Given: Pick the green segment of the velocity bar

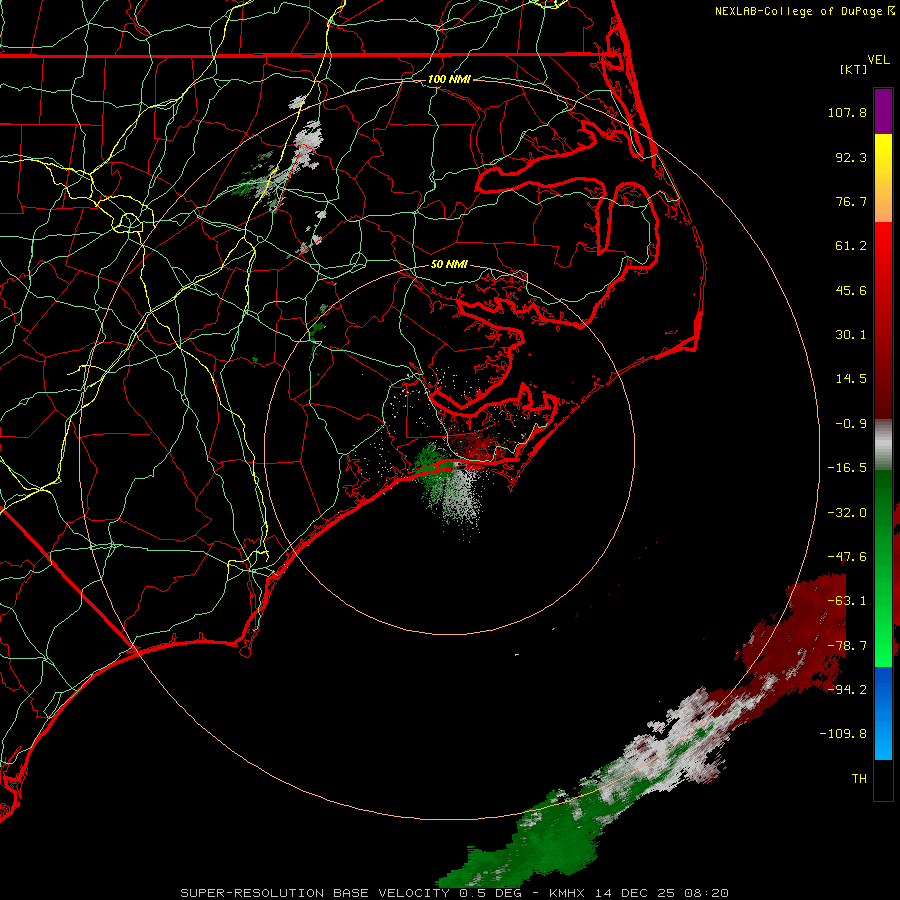Looking at the screenshot, I should click(883, 568).
